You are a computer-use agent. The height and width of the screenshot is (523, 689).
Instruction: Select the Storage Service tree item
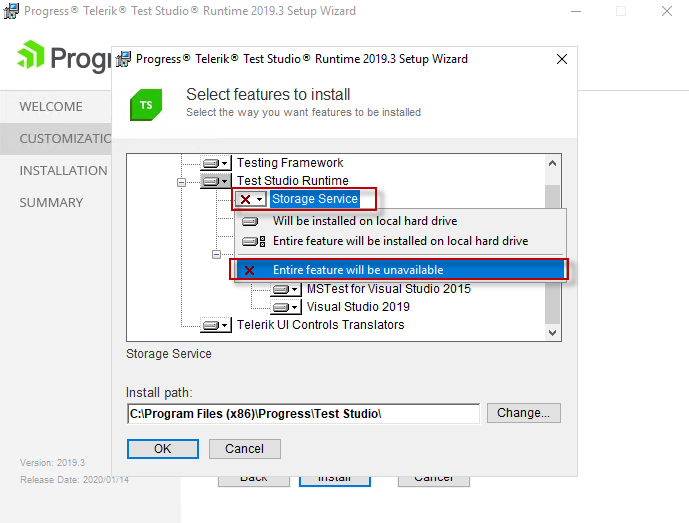point(315,199)
